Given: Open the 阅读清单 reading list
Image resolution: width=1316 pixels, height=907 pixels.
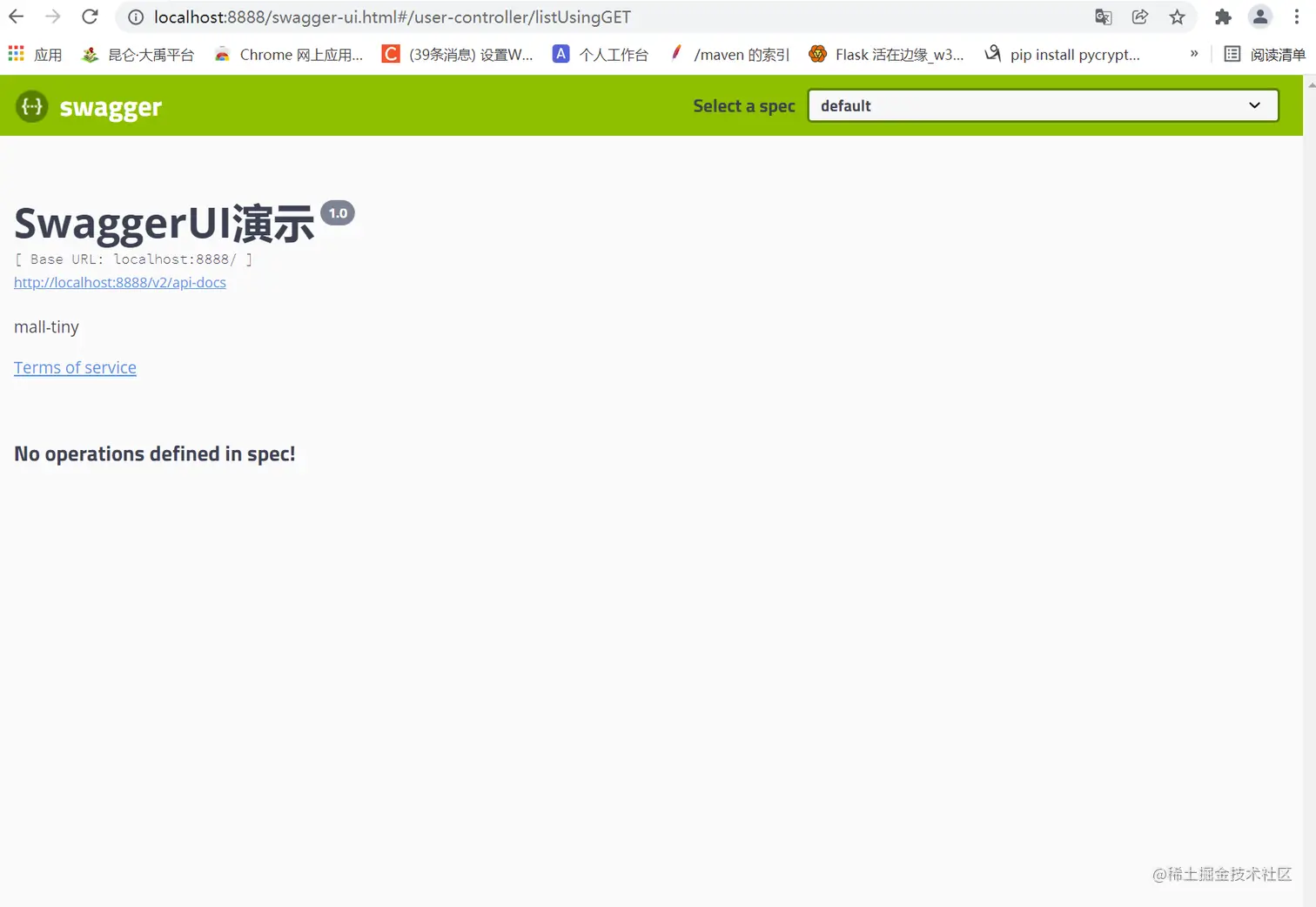Looking at the screenshot, I should point(1265,55).
